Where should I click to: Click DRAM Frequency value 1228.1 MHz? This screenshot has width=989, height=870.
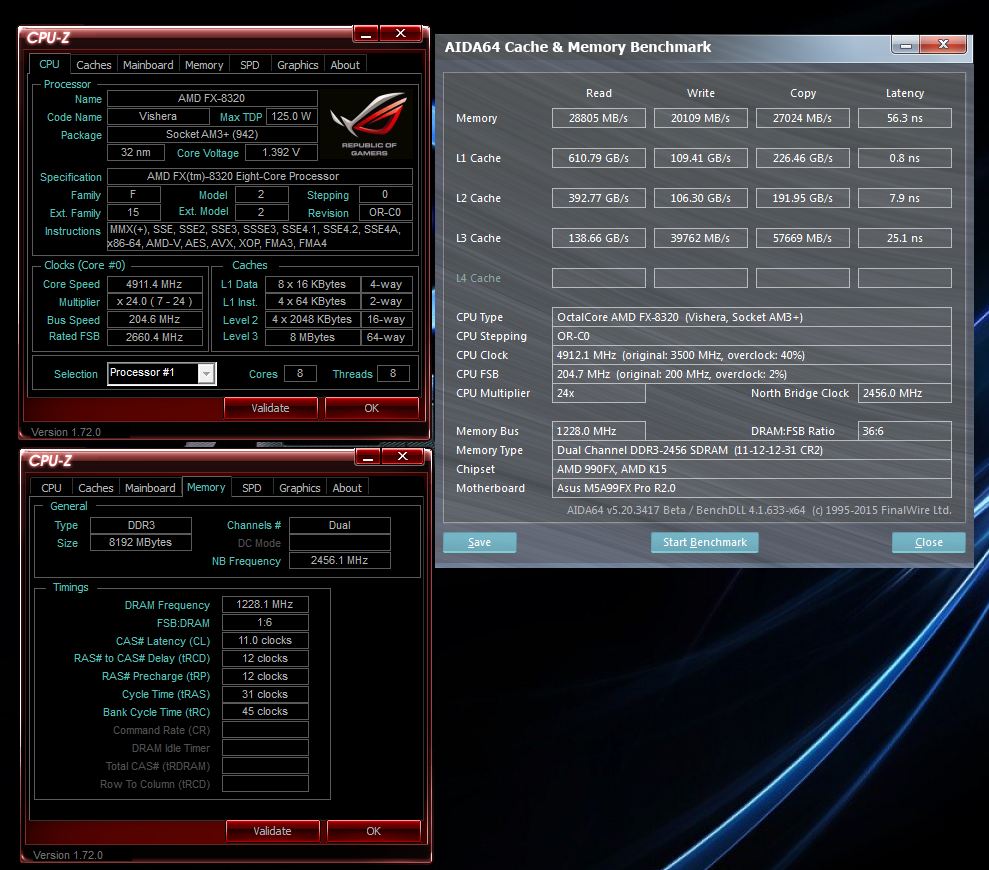coord(265,604)
